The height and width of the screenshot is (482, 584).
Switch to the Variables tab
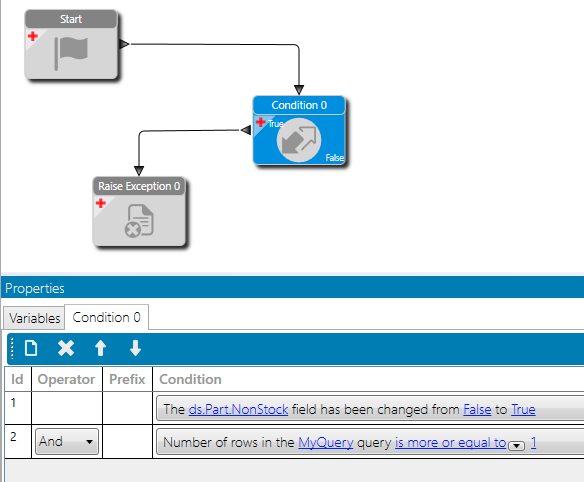point(34,318)
